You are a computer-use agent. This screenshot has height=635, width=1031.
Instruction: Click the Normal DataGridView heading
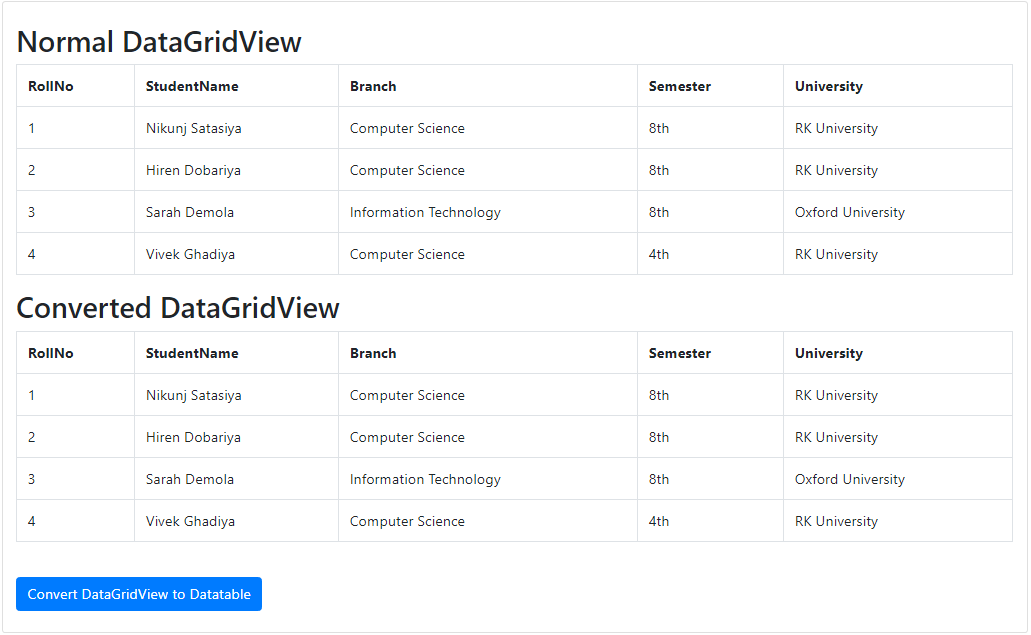pyautogui.click(x=160, y=42)
